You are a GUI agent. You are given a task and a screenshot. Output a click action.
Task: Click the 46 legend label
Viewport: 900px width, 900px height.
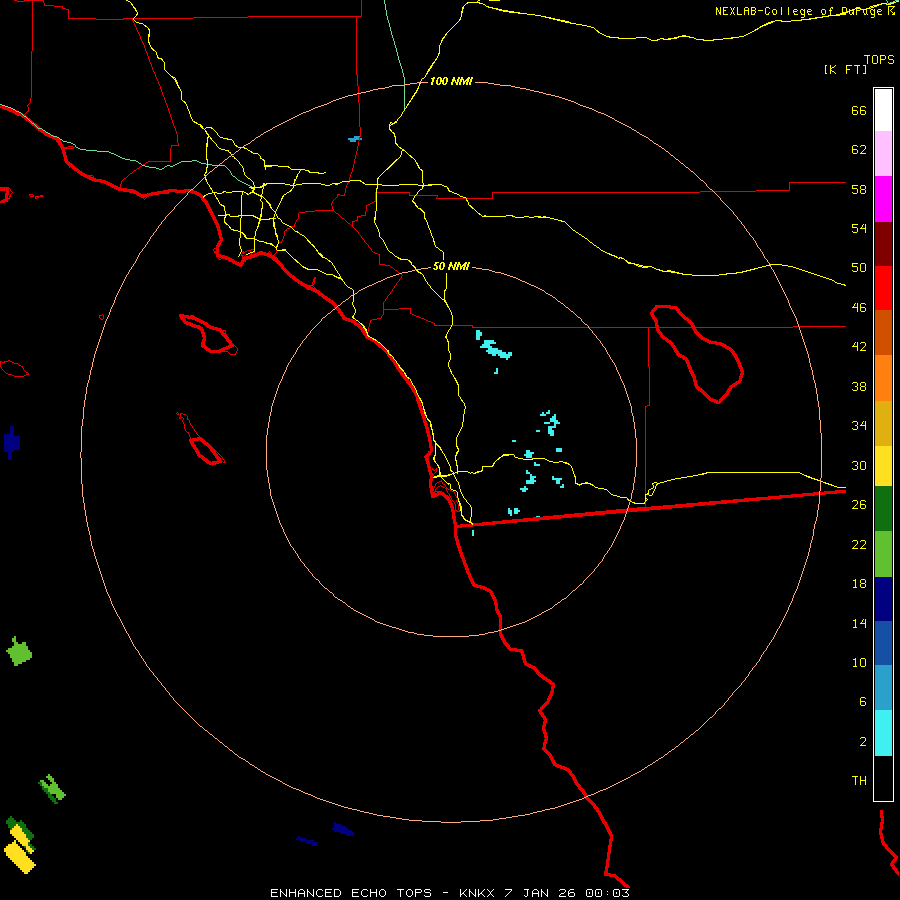click(x=859, y=308)
